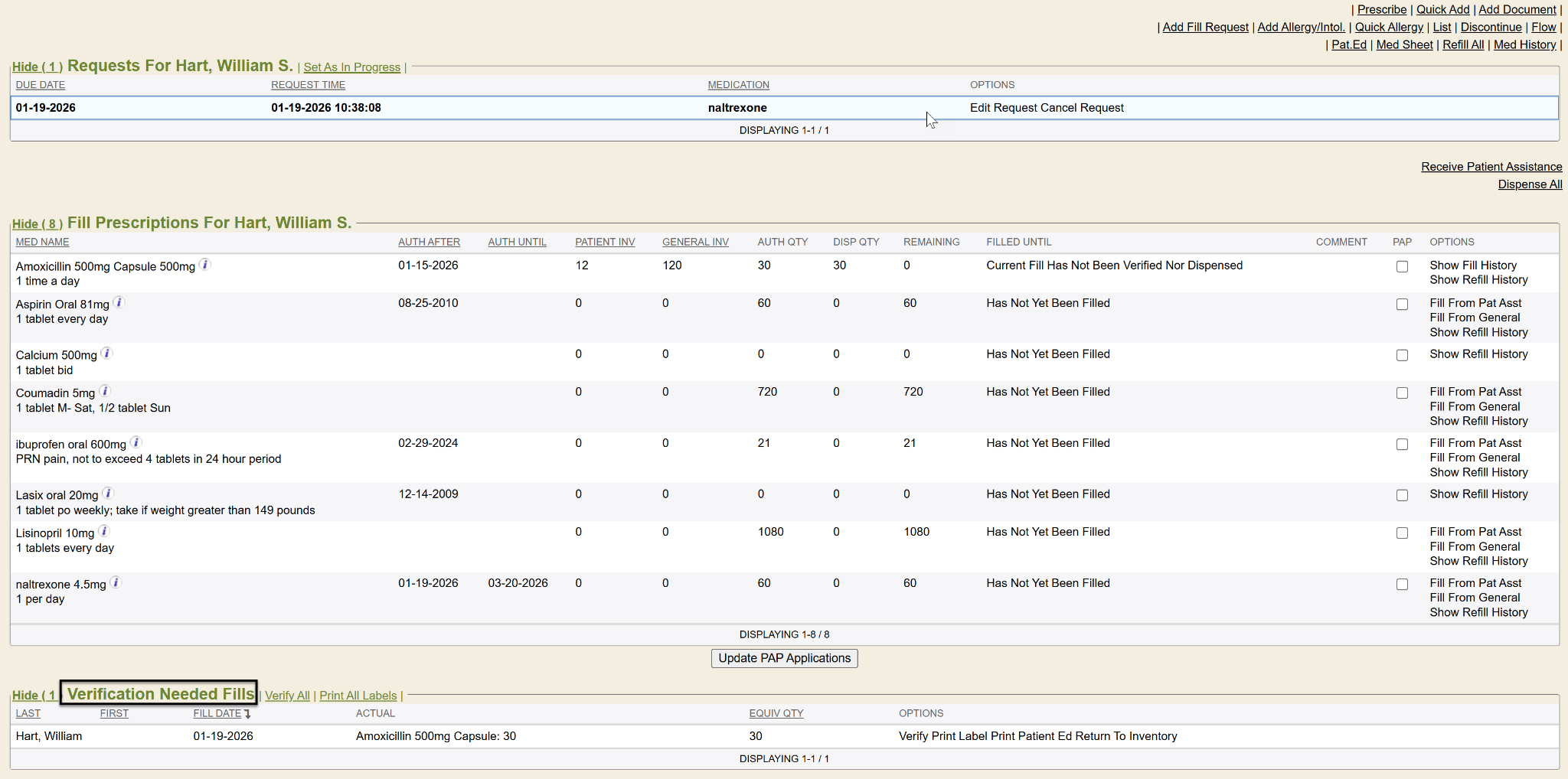Check the PAP box for Amoxicillin
This screenshot has height=779, width=1568.
coord(1402,267)
